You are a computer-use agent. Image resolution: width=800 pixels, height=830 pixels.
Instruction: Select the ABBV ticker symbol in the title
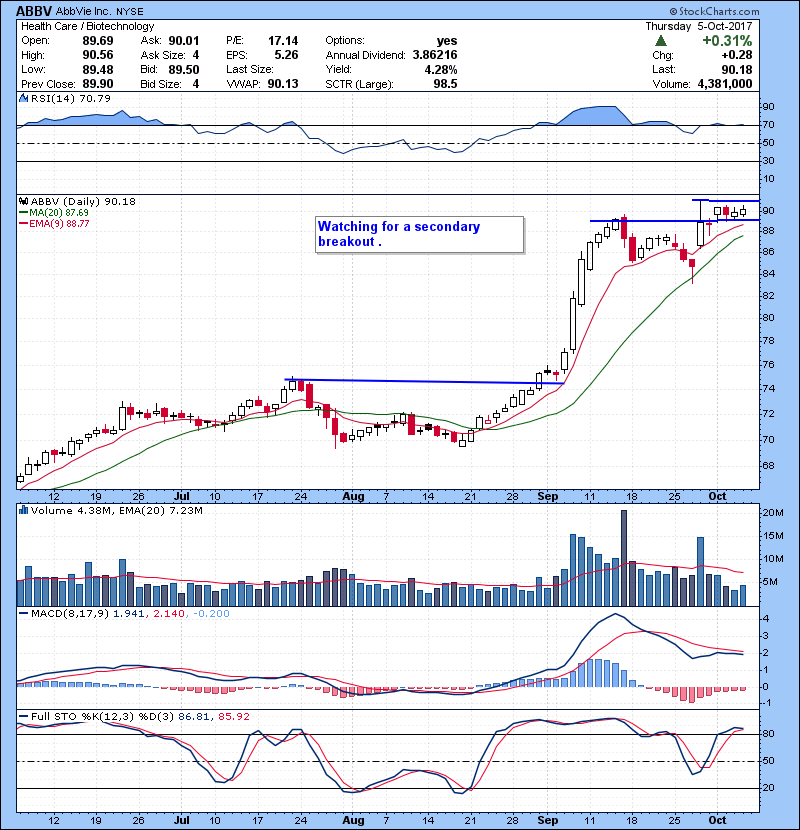(34, 11)
